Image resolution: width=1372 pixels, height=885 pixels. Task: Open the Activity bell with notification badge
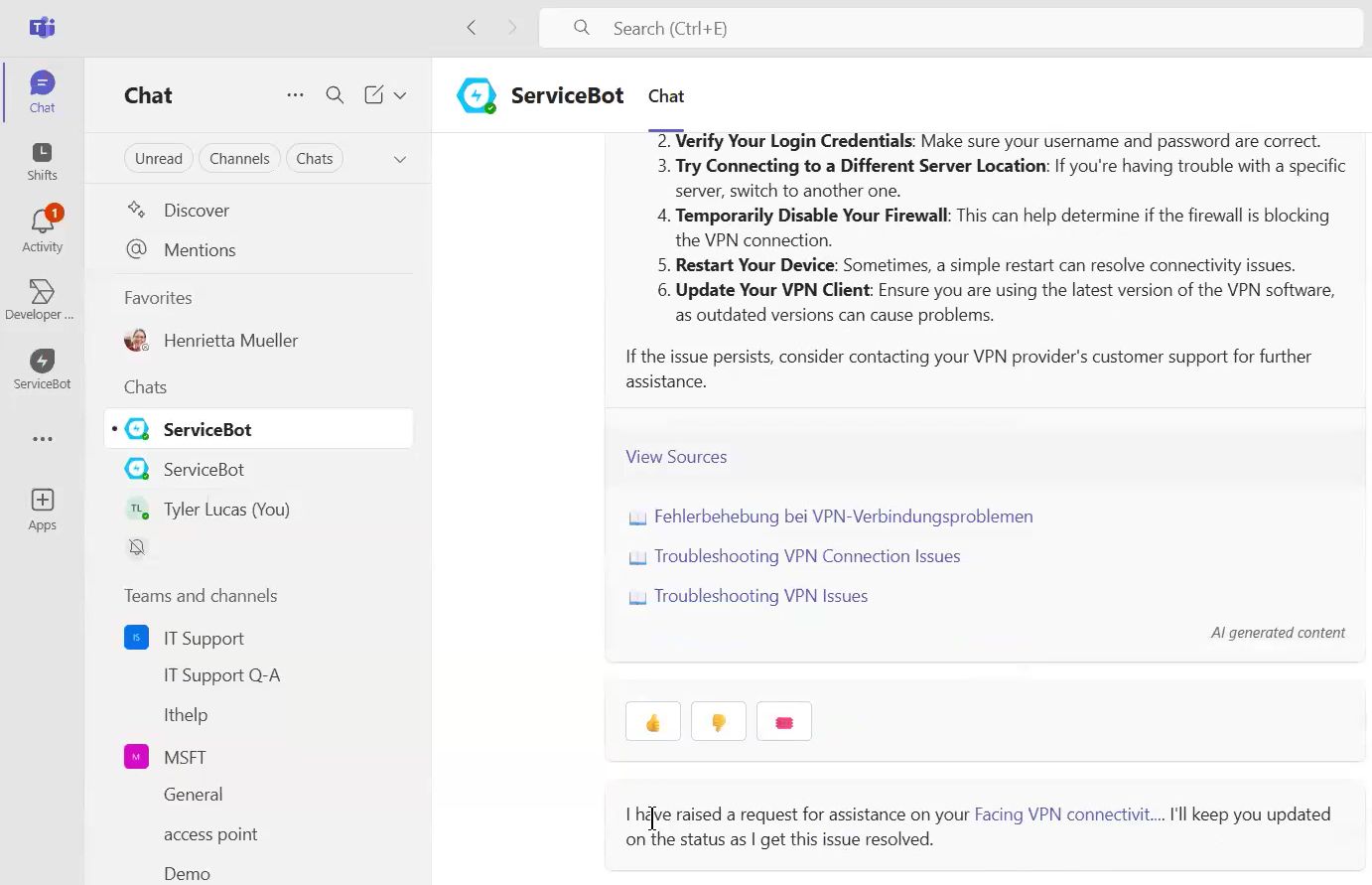coord(42,229)
